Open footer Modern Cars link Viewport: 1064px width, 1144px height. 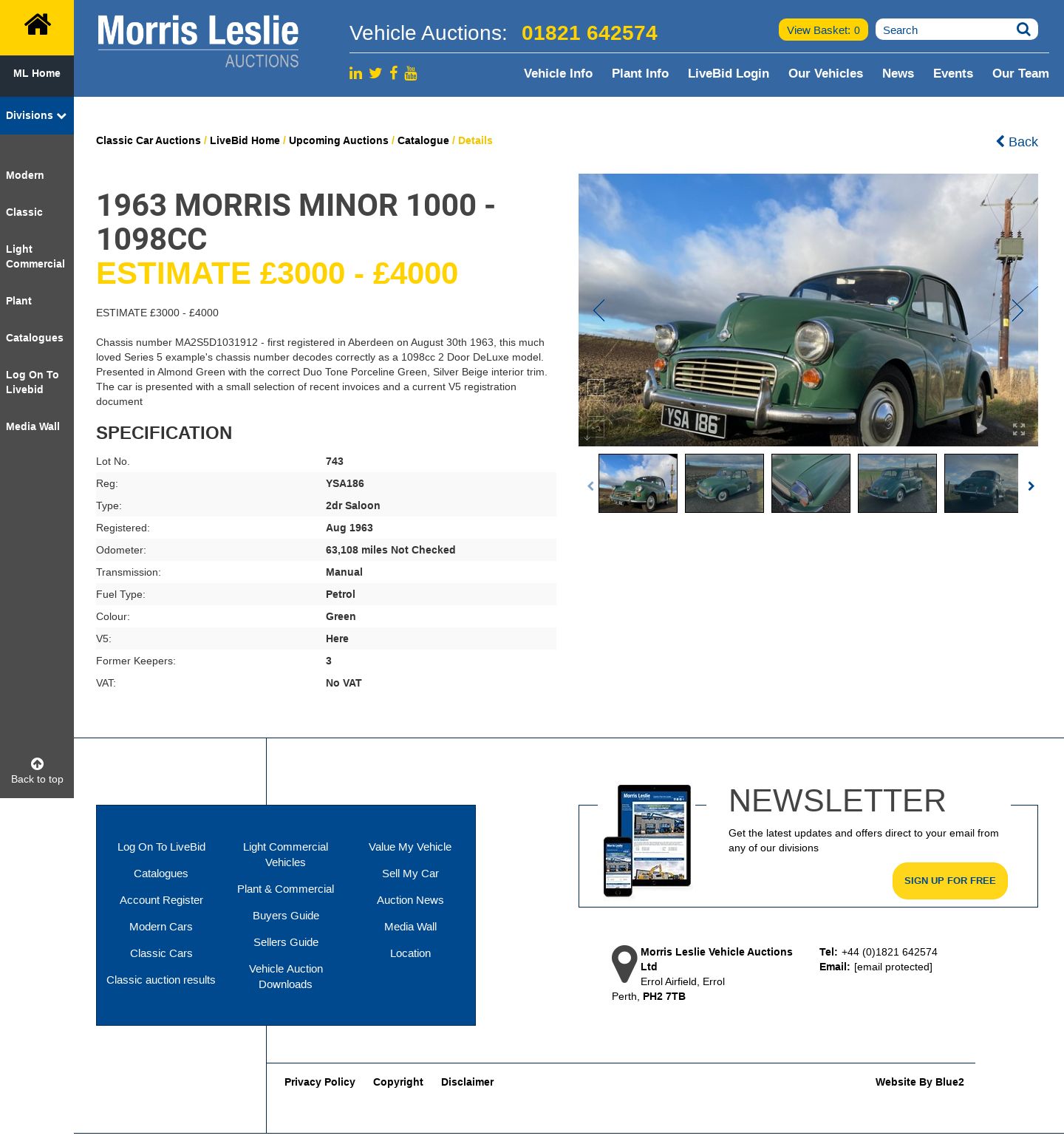click(161, 927)
